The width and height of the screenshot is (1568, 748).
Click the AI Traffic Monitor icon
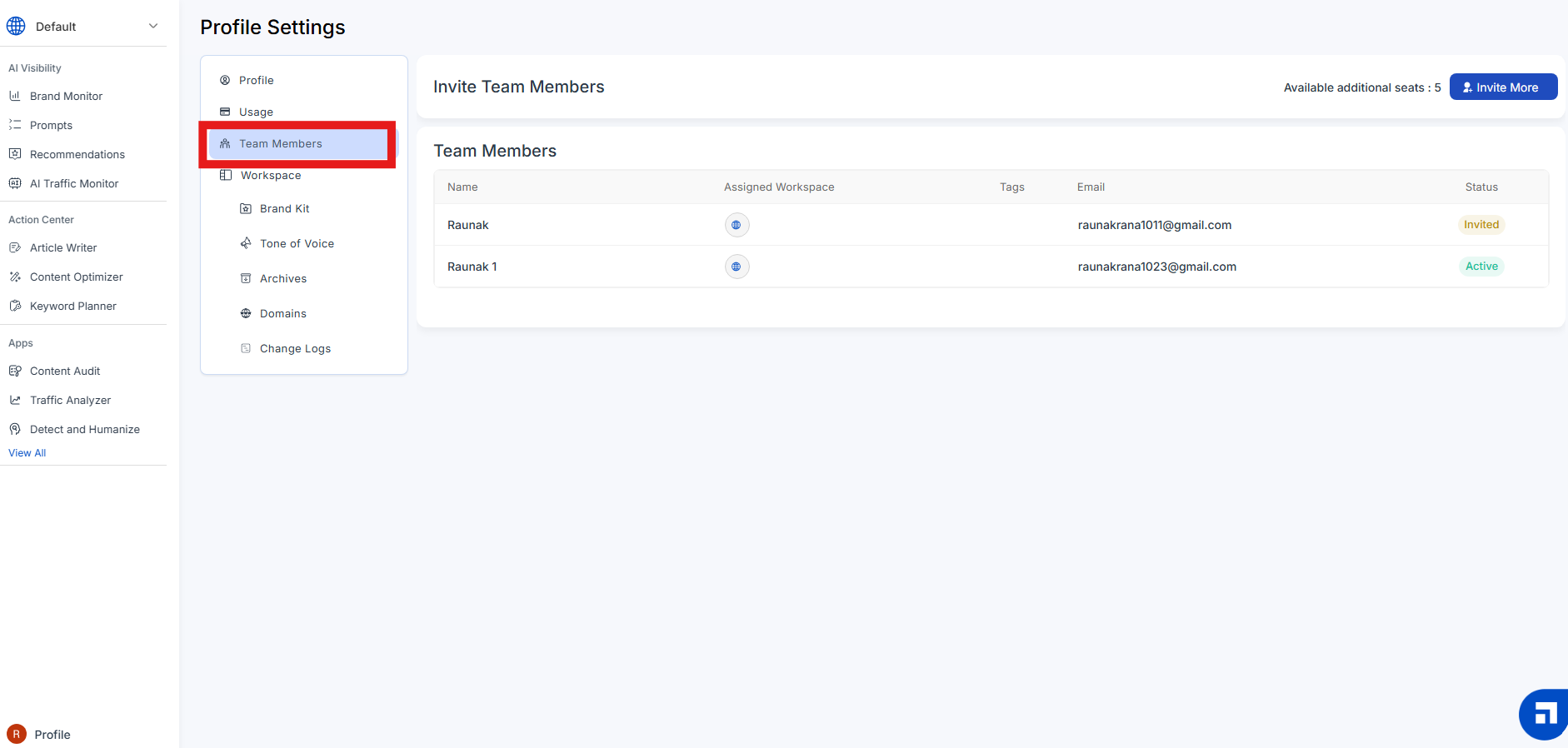15,183
